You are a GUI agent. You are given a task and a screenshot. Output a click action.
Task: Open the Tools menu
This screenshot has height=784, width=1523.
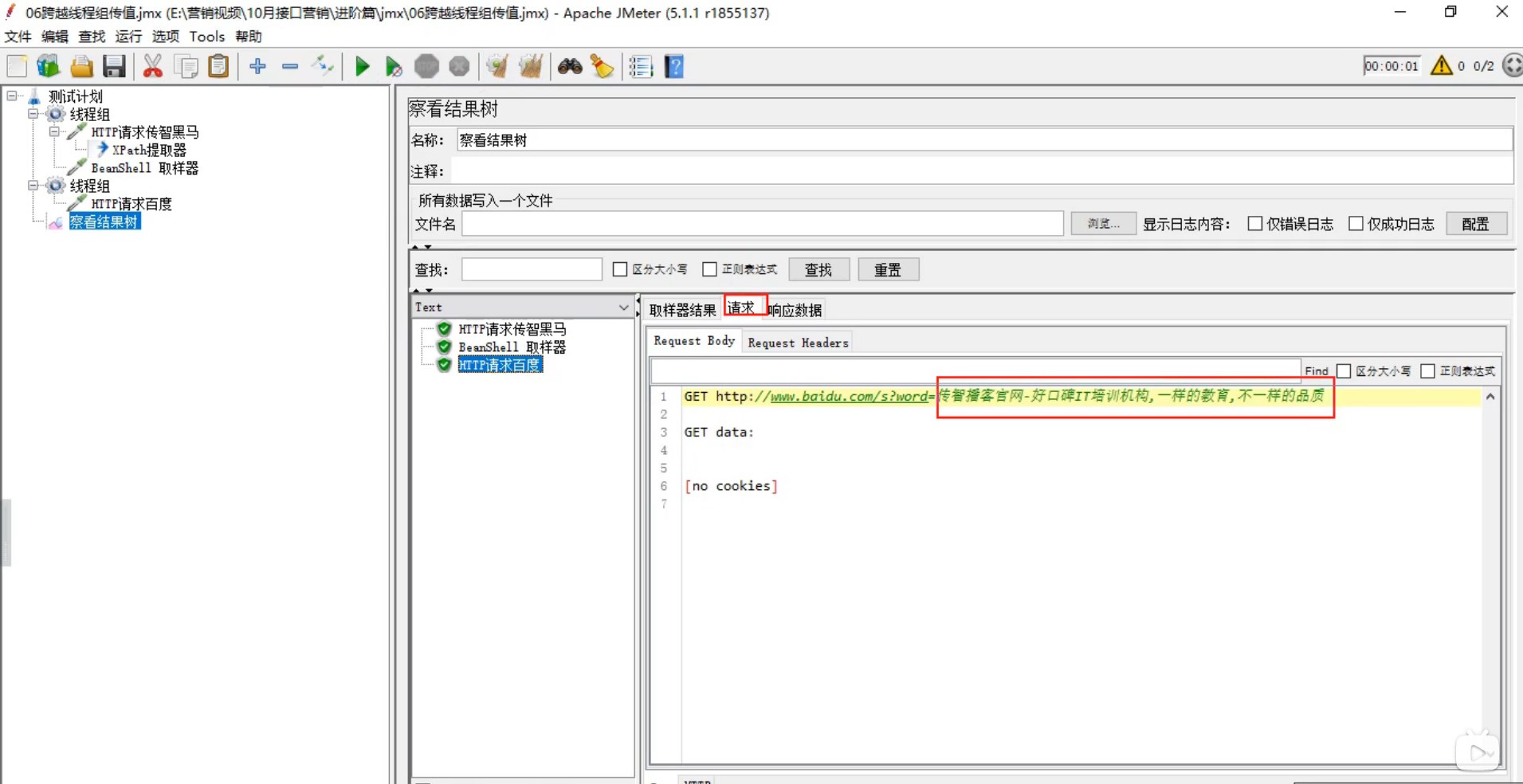(x=207, y=37)
